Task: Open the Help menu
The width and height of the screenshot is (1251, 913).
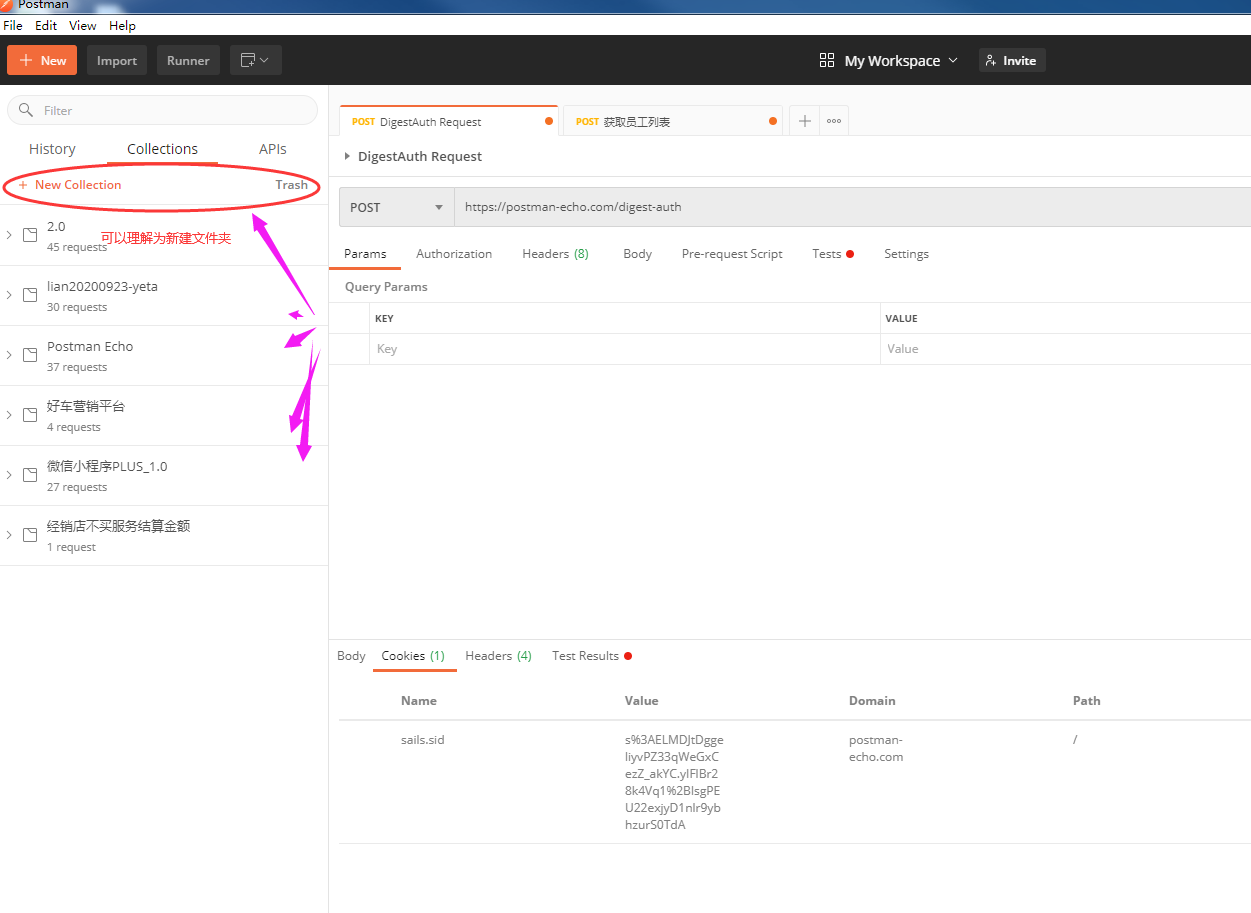Action: (122, 25)
